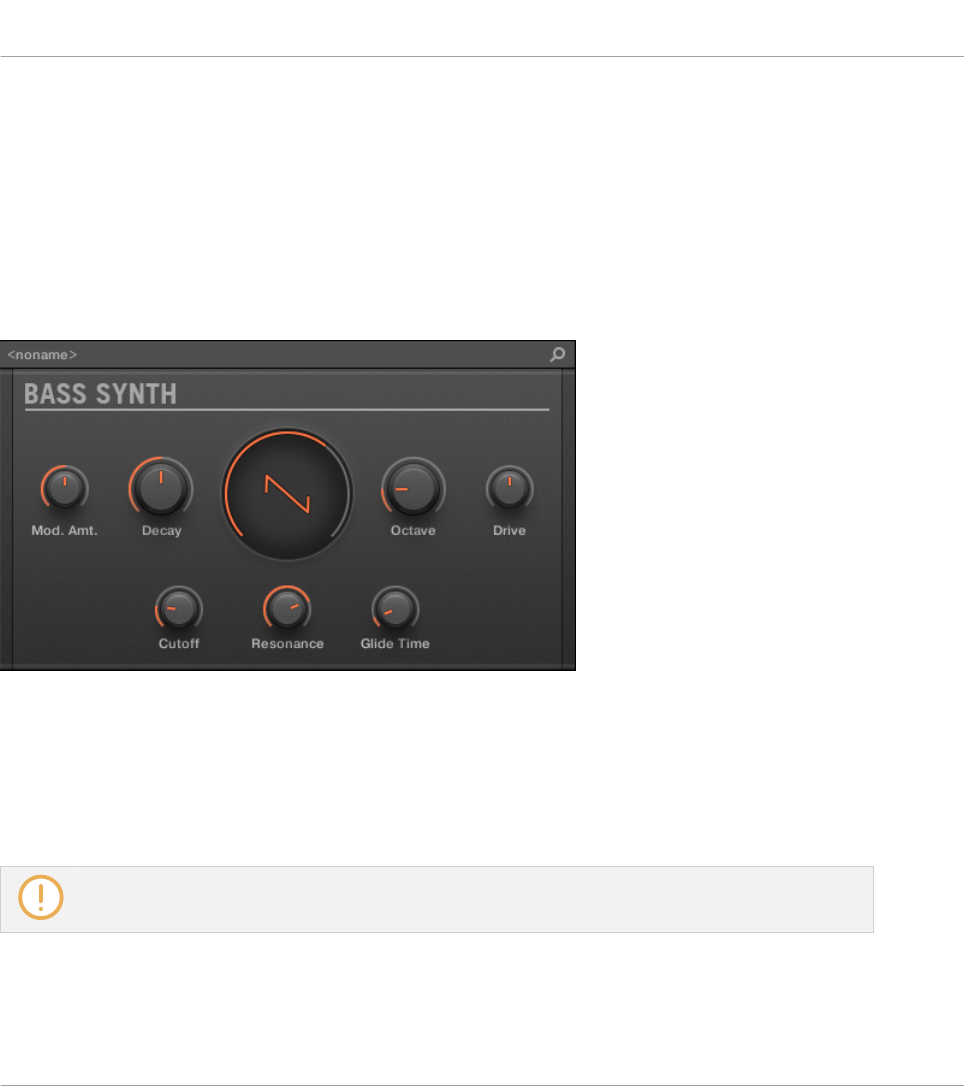Click the orange exclamation mark notice icon
The image size is (965, 1086).
(x=41, y=898)
